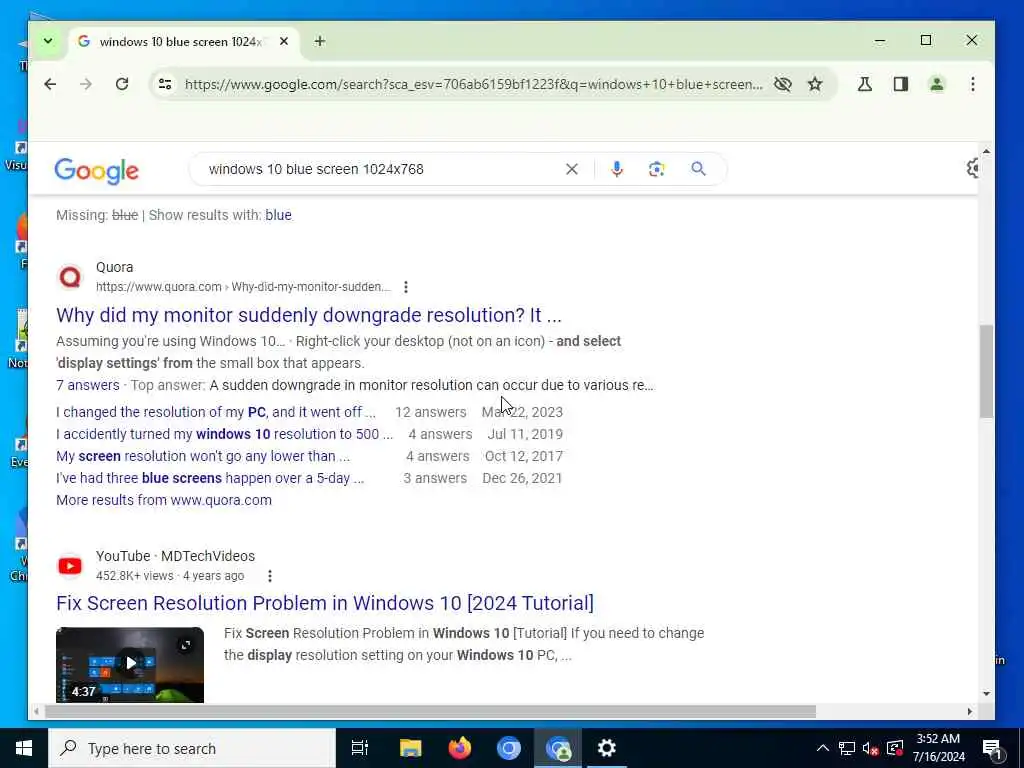This screenshot has width=1024, height=768.
Task: Clear the search query with X
Action: point(571,169)
